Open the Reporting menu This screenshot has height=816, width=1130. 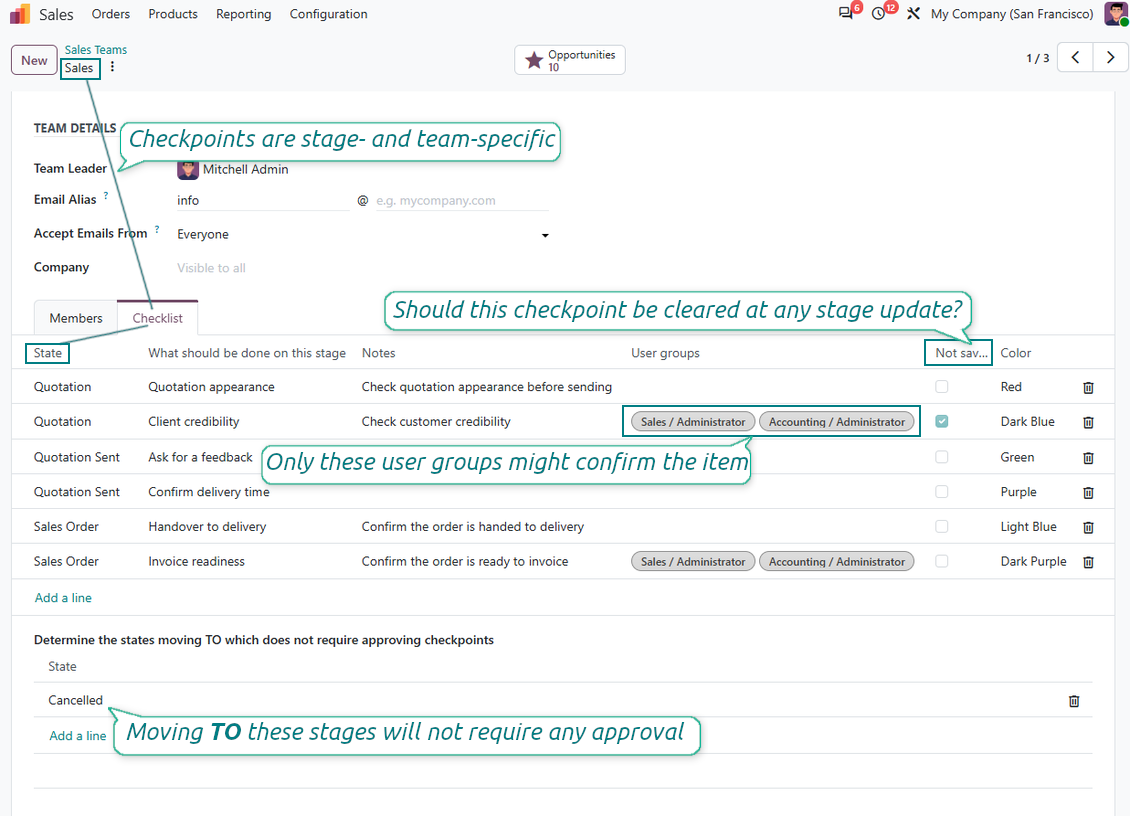(x=244, y=14)
